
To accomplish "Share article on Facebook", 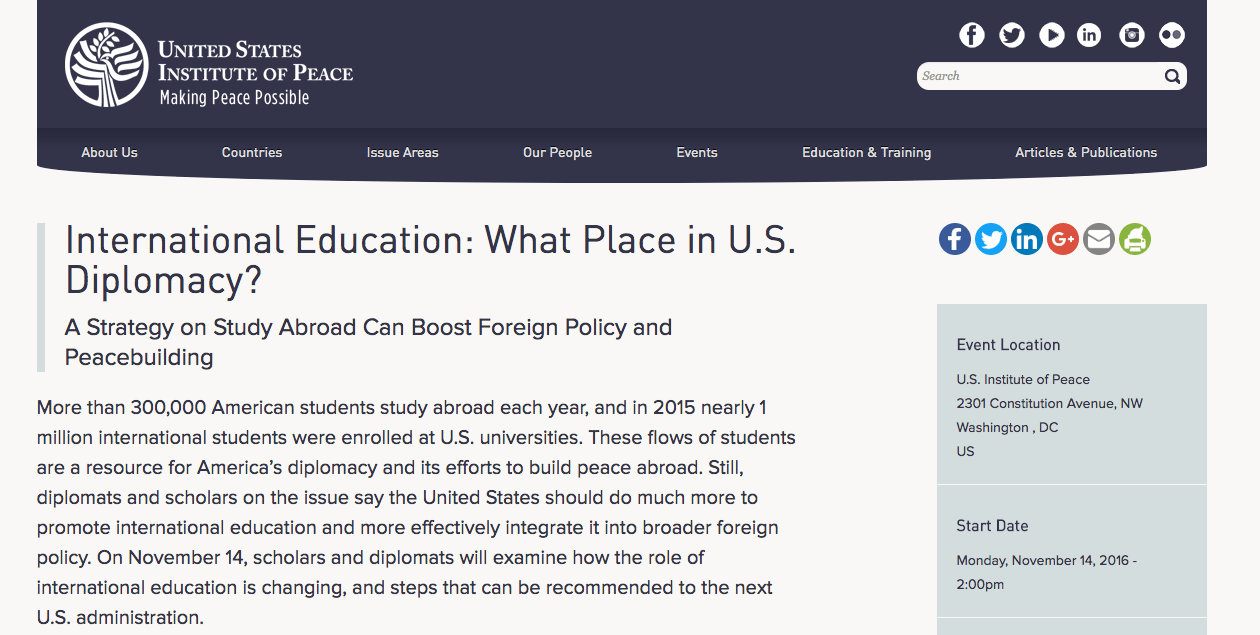I will click(955, 239).
